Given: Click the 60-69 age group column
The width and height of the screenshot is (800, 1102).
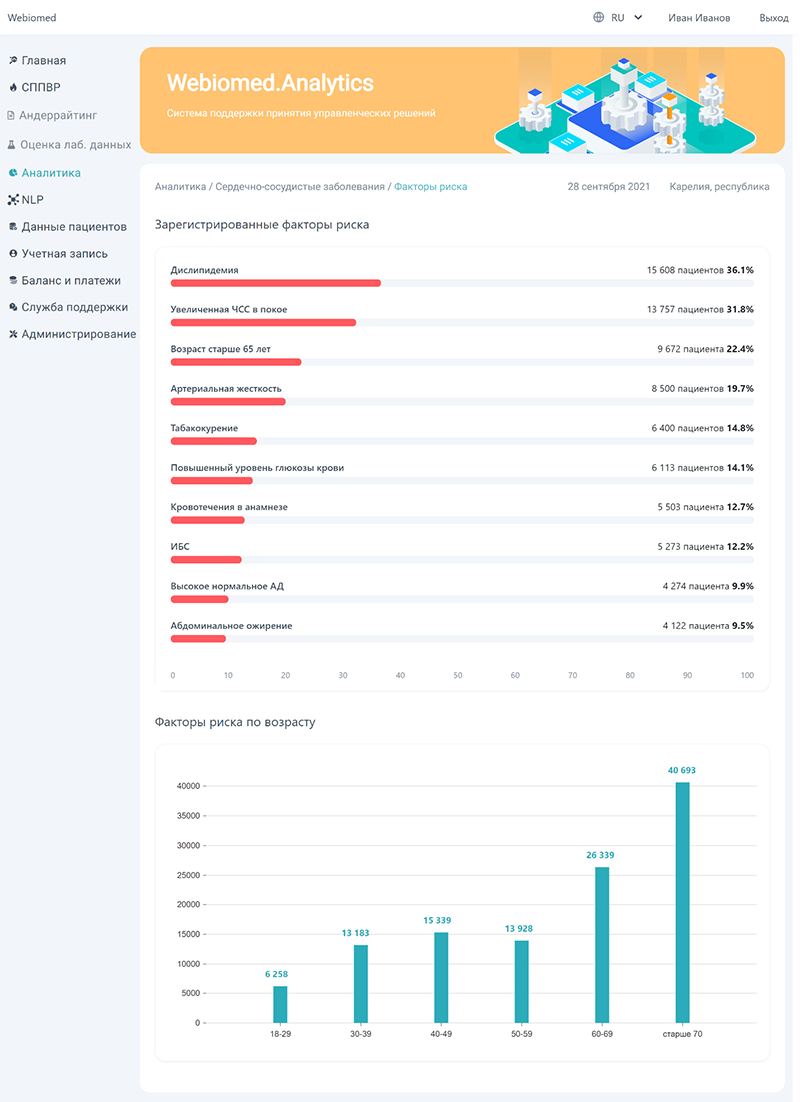Looking at the screenshot, I should (602, 945).
